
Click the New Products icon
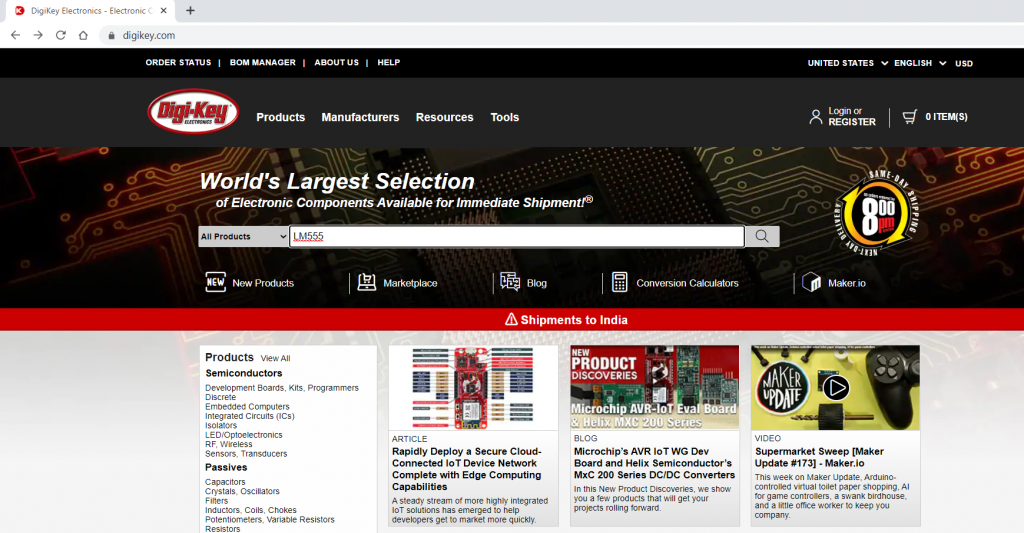[216, 282]
